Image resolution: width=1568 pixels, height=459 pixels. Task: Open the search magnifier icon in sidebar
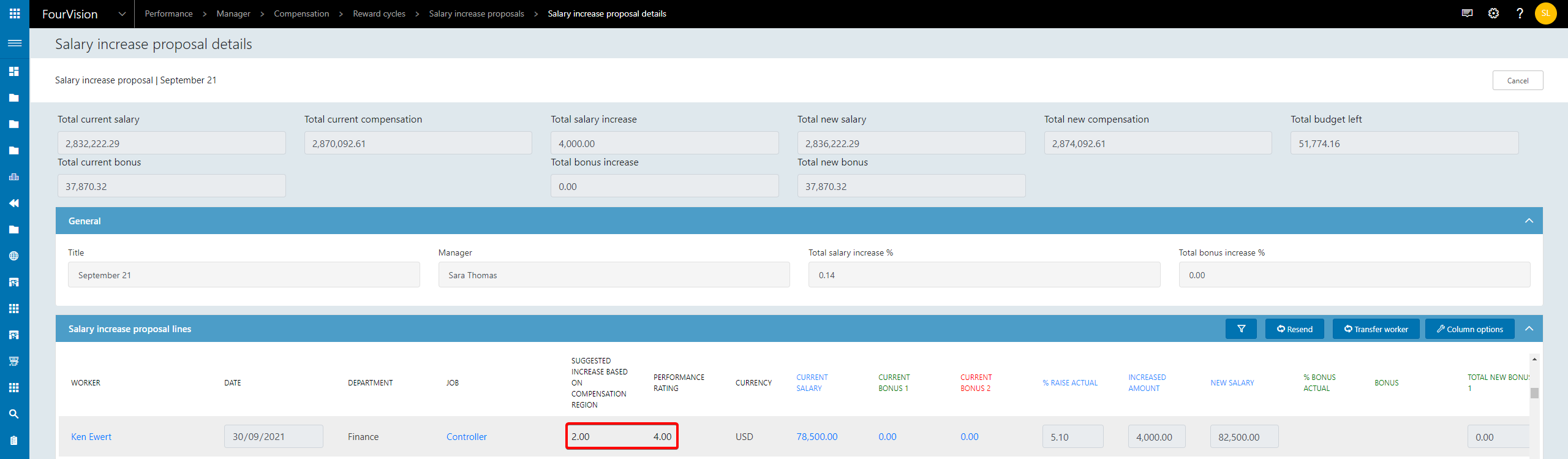pyautogui.click(x=14, y=414)
